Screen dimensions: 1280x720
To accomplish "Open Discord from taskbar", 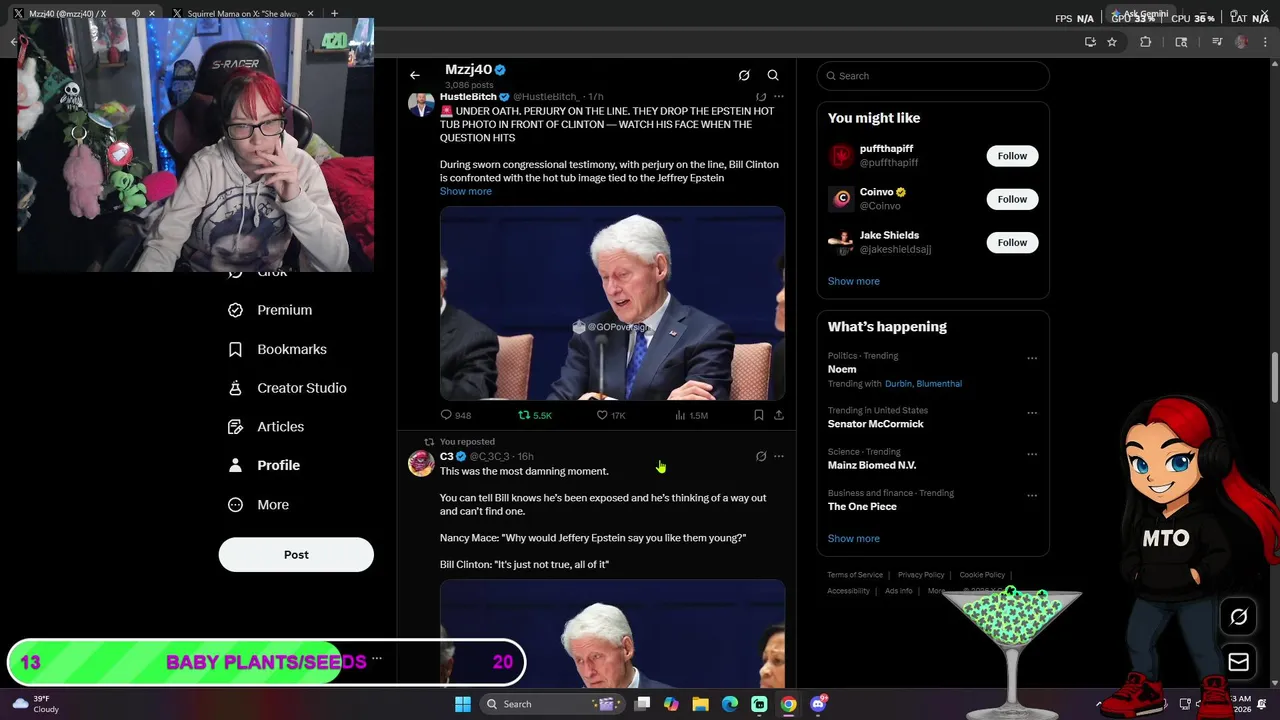I will pos(818,704).
